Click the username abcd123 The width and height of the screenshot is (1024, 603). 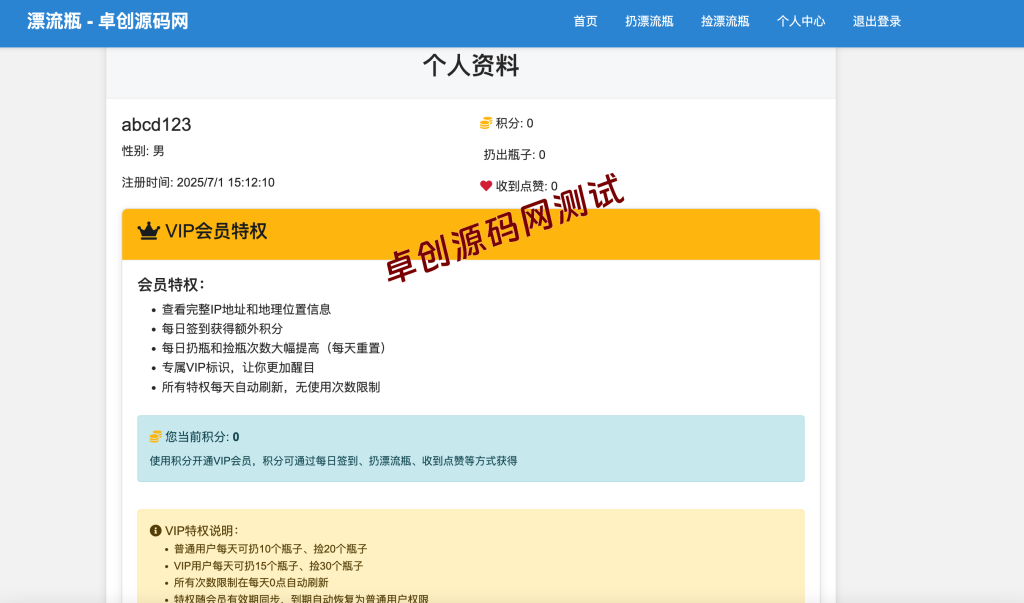pos(156,124)
